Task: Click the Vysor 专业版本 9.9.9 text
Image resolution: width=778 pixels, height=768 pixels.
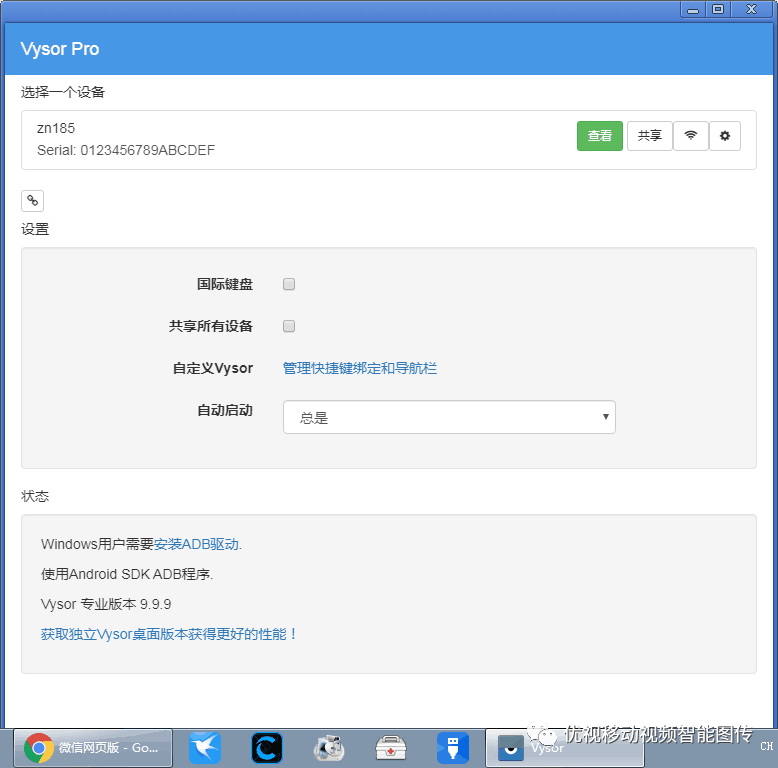Action: 106,604
